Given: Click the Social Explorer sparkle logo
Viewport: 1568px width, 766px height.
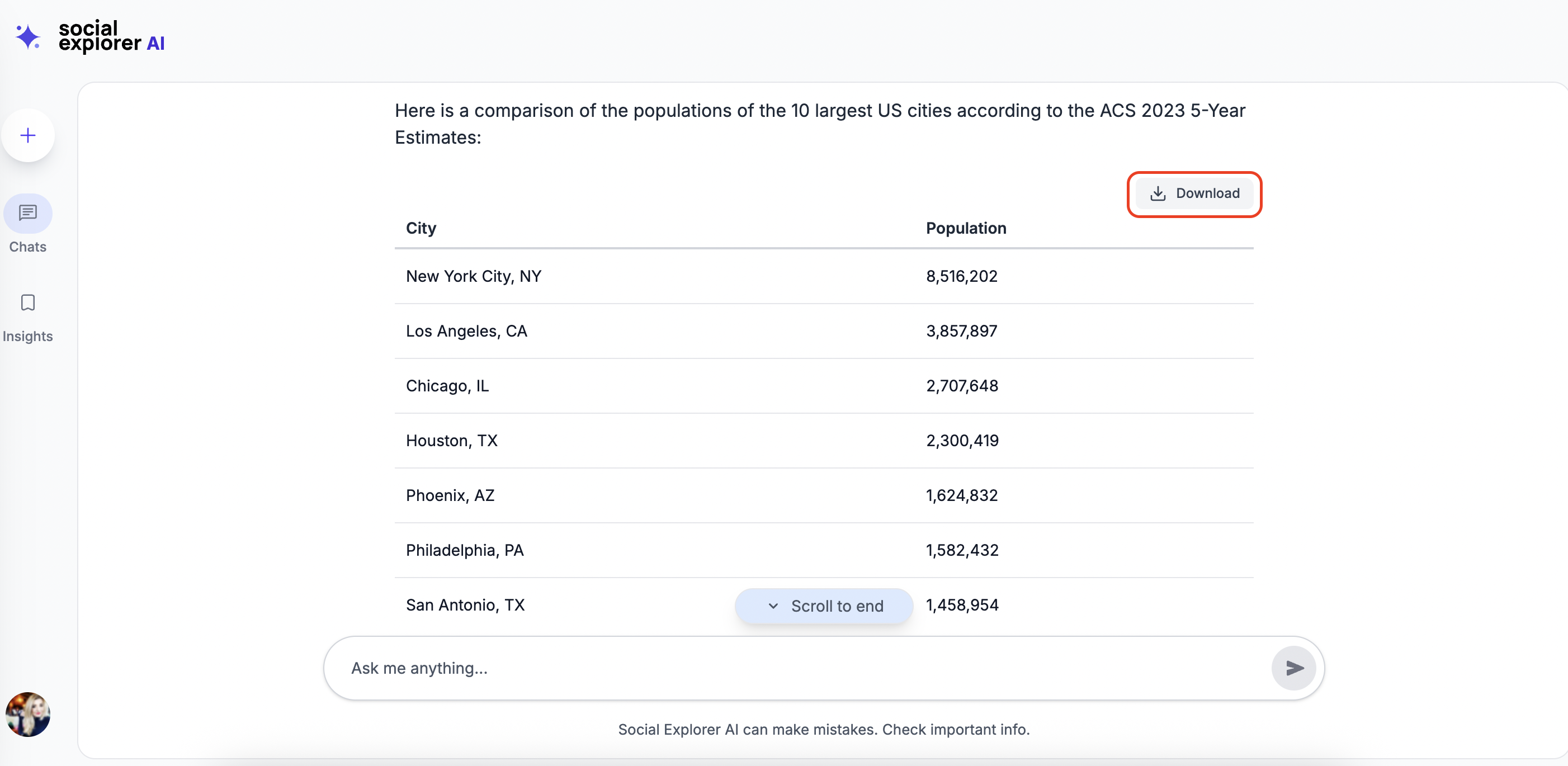Looking at the screenshot, I should click(28, 36).
